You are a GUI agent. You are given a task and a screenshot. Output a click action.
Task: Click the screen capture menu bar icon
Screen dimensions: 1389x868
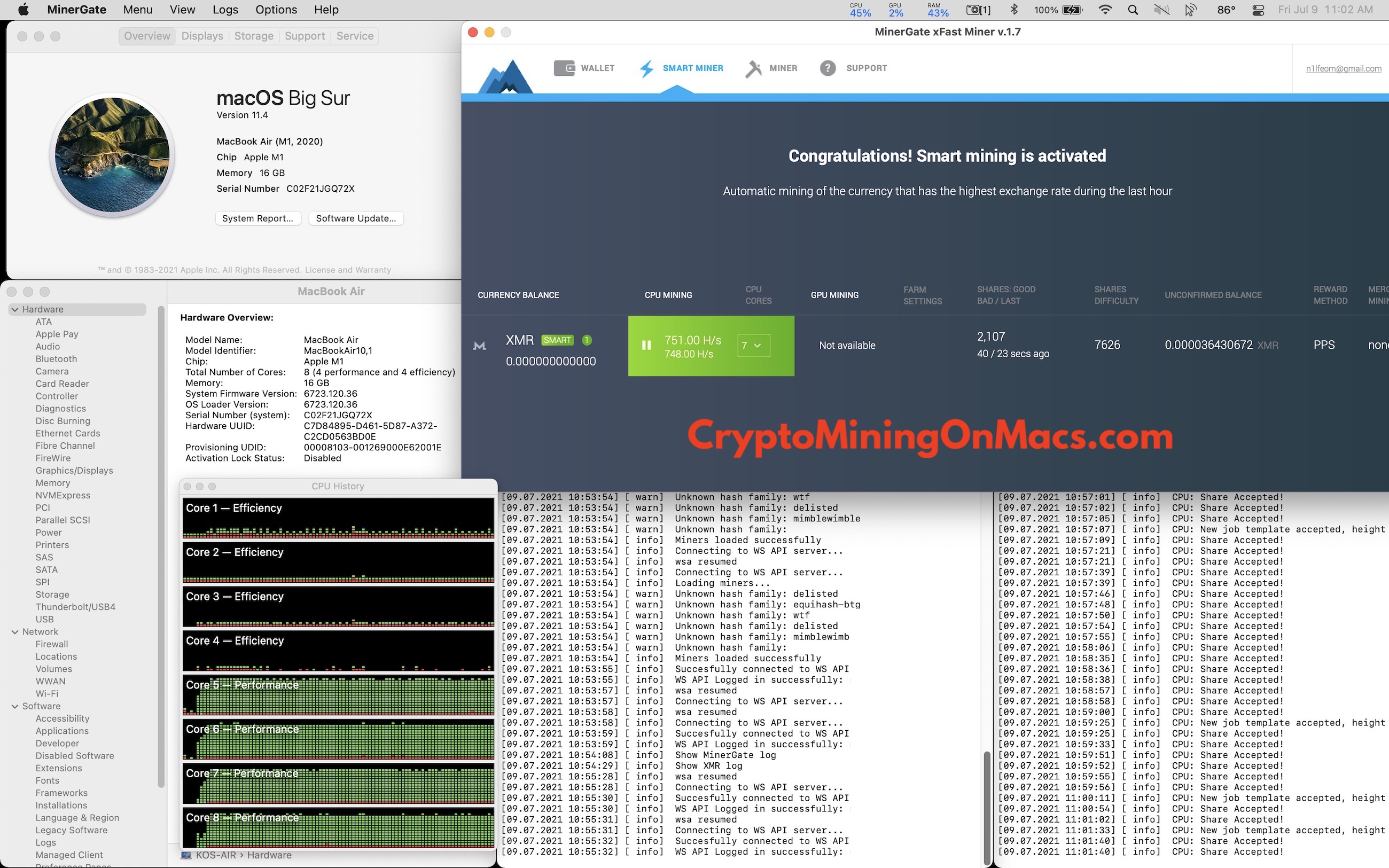[978, 10]
